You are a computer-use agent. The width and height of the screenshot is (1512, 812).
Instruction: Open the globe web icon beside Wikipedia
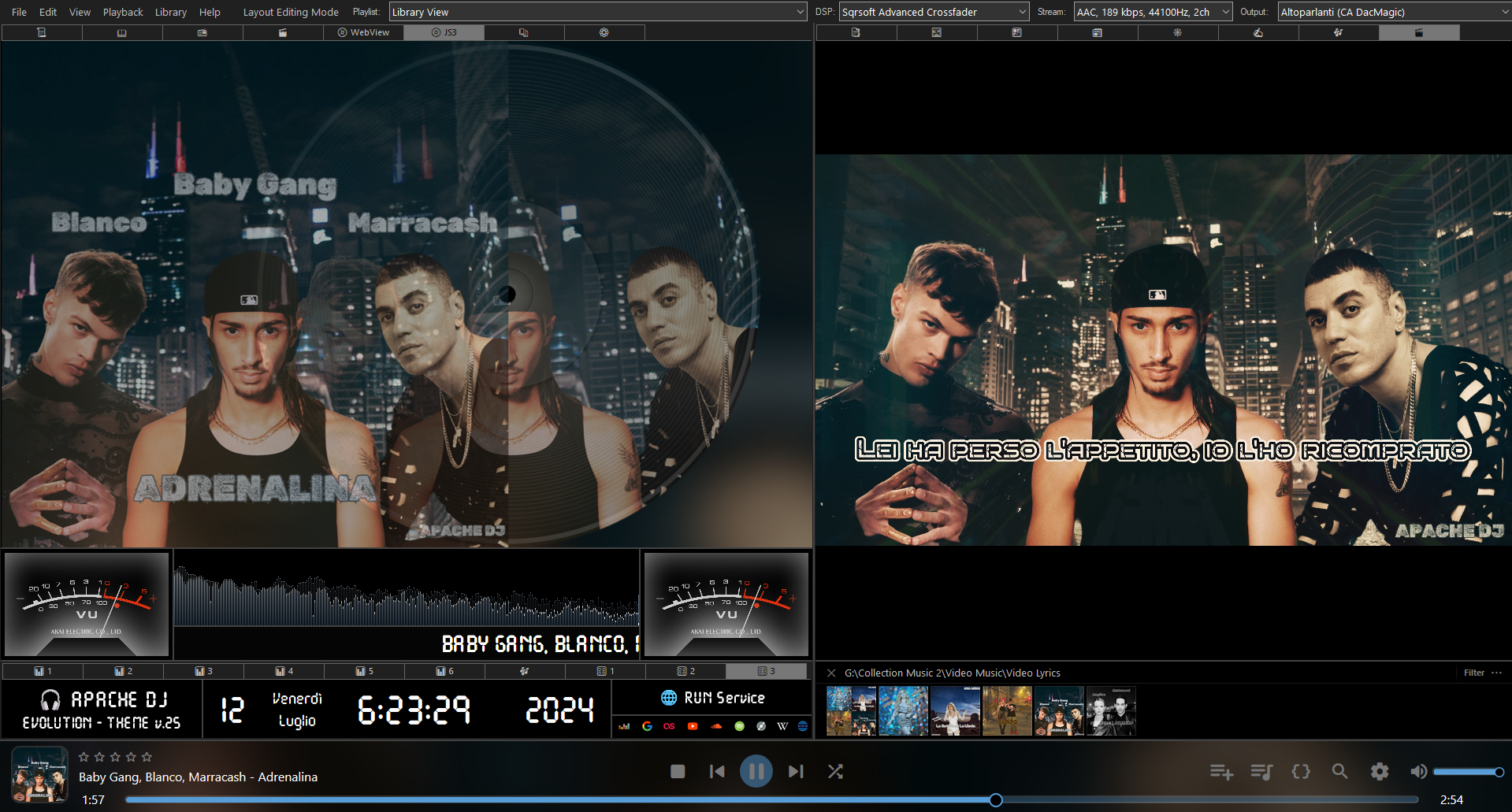click(803, 726)
